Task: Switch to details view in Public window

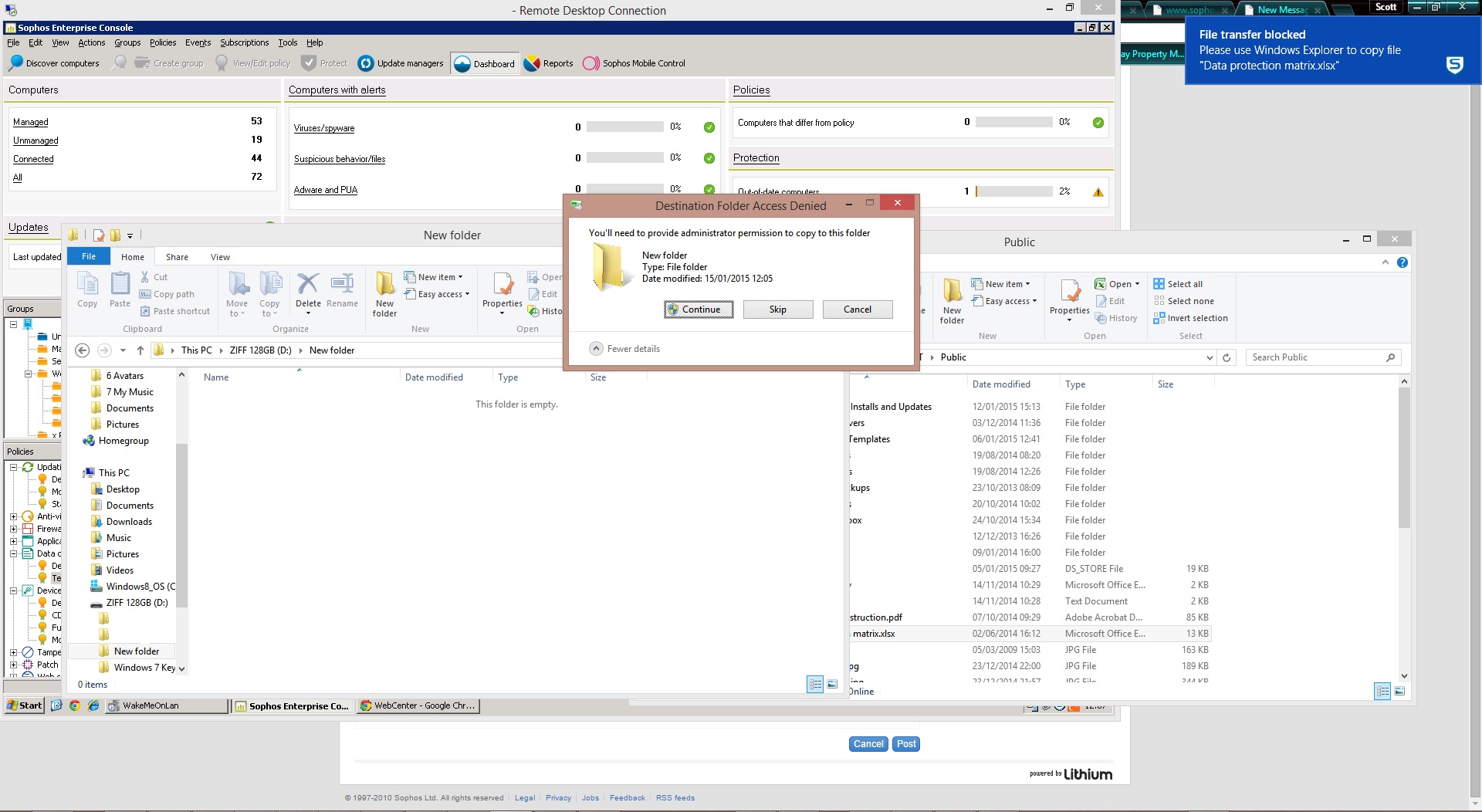Action: click(x=1382, y=691)
